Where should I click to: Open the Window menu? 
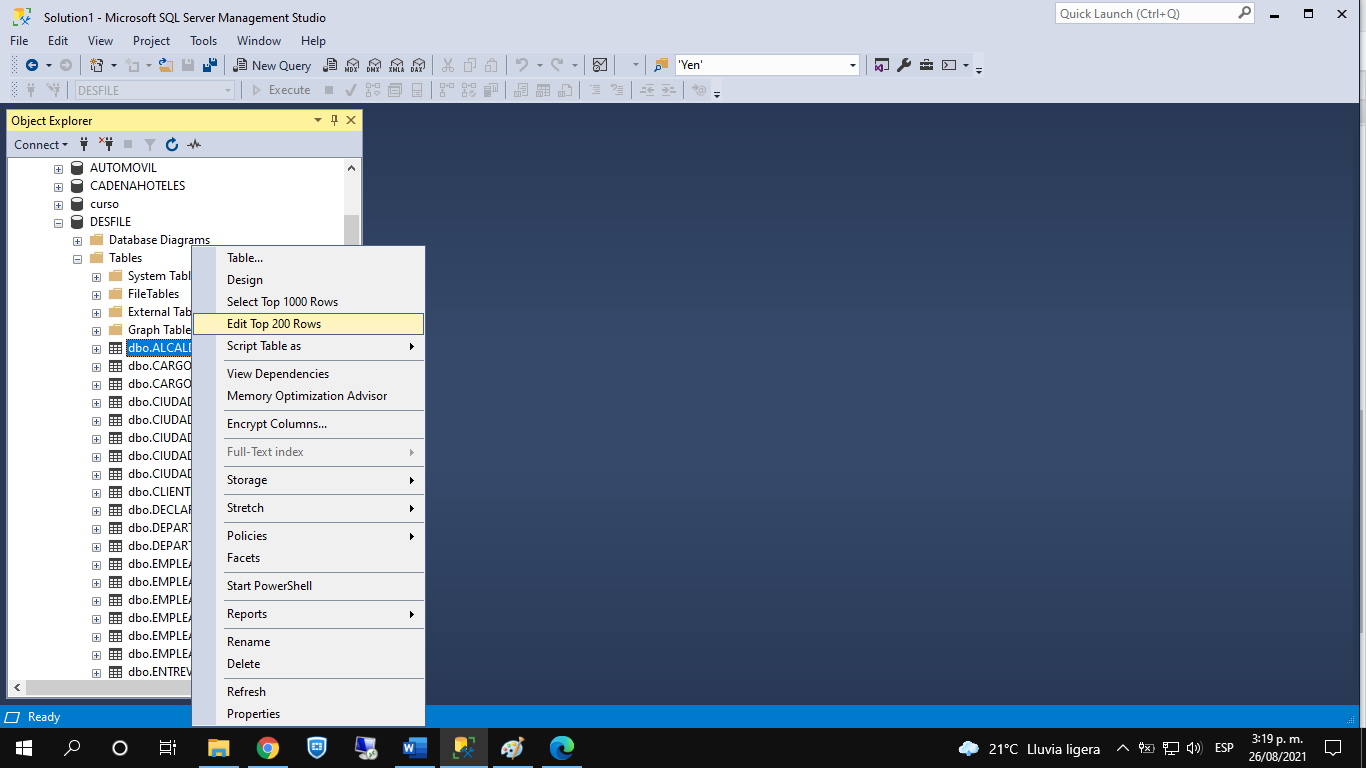point(259,41)
